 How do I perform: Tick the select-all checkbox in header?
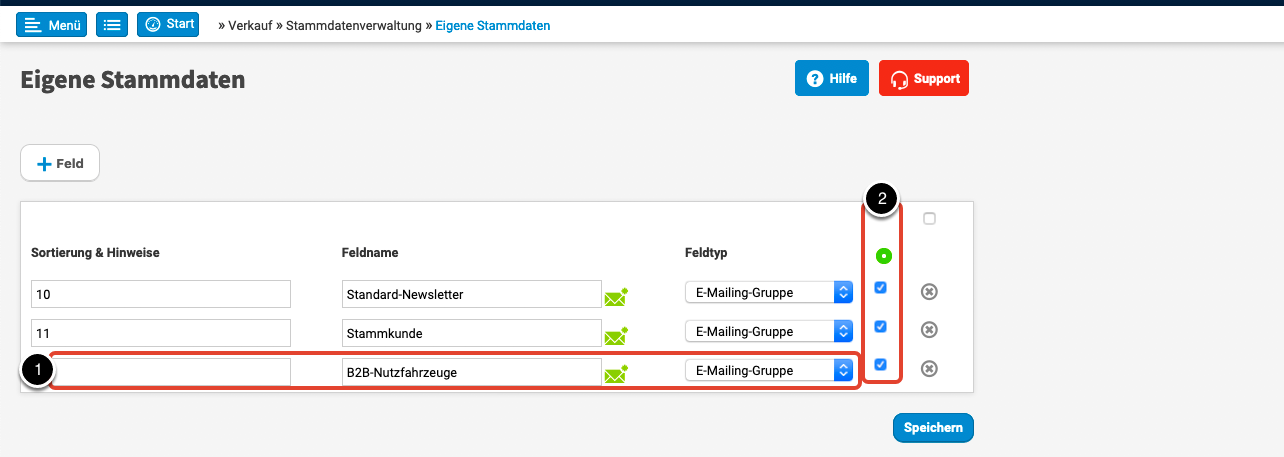click(x=929, y=218)
